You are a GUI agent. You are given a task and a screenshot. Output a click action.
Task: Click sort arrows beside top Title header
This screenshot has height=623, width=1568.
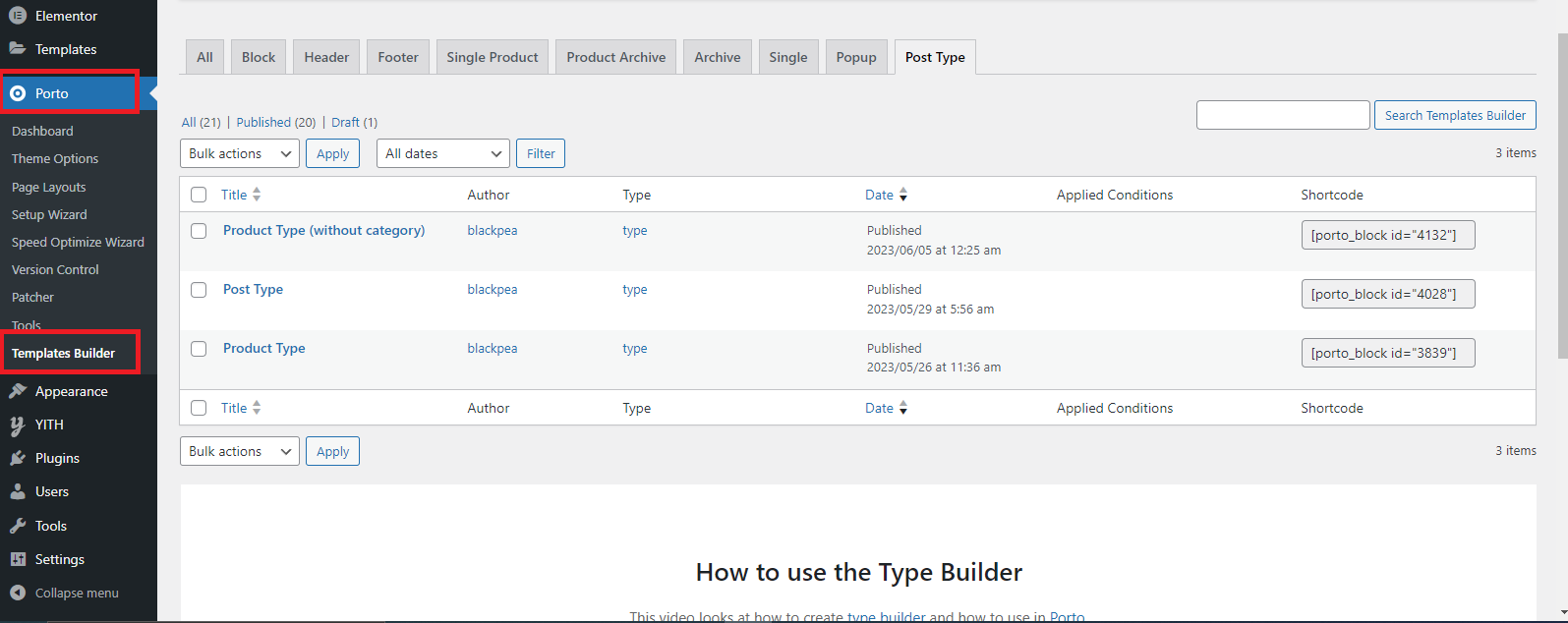(x=257, y=195)
